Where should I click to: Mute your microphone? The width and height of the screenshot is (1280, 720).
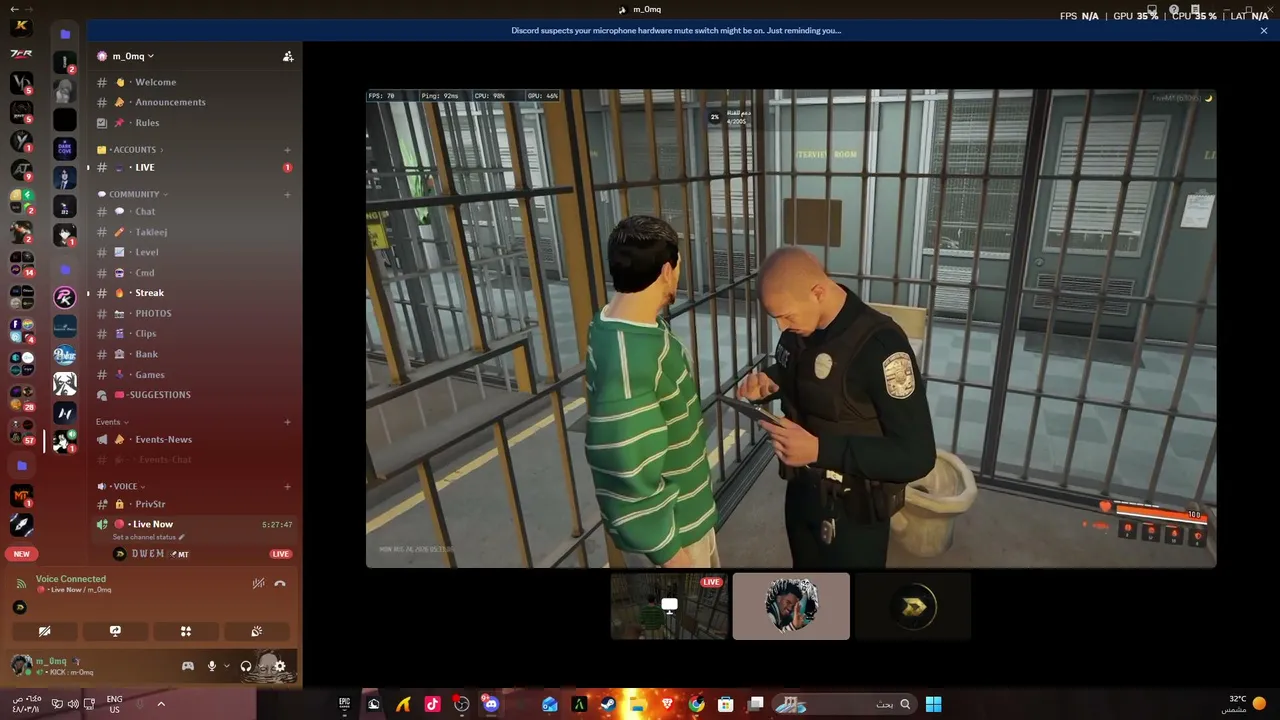tap(211, 666)
